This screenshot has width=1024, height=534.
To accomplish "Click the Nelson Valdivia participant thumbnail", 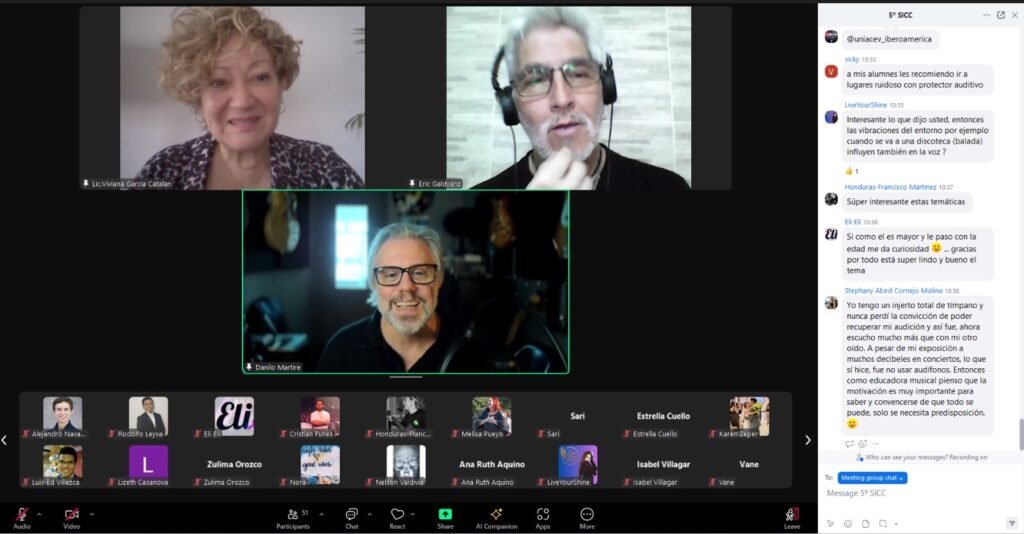I will (406, 465).
